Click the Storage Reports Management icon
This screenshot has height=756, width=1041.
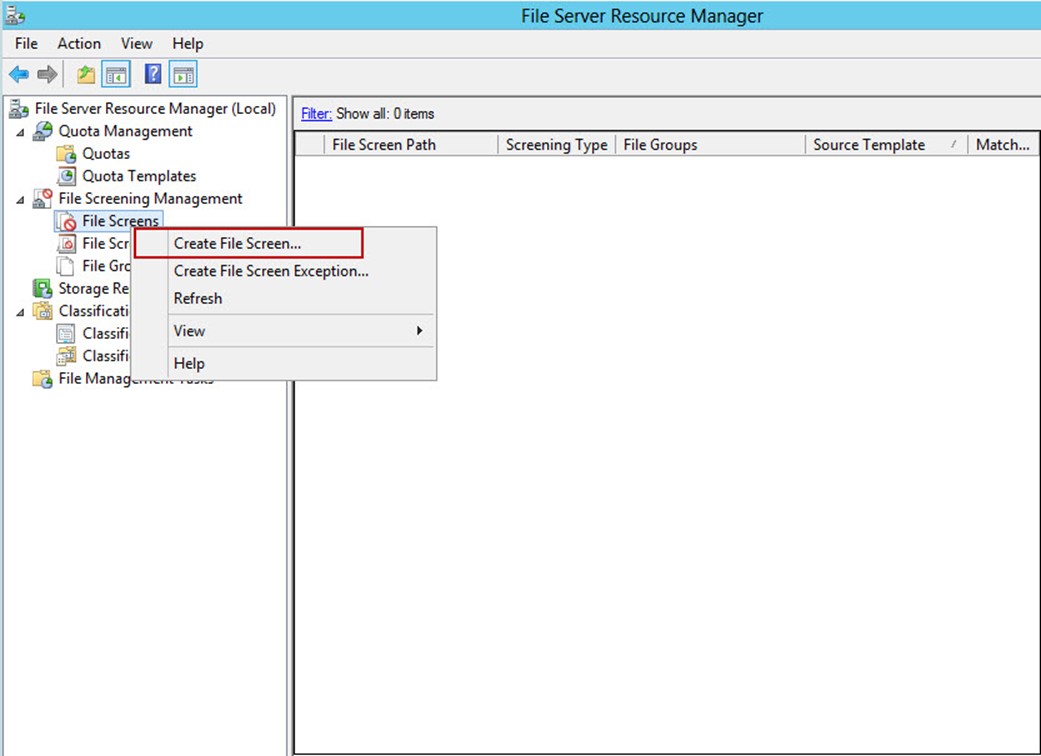click(42, 288)
